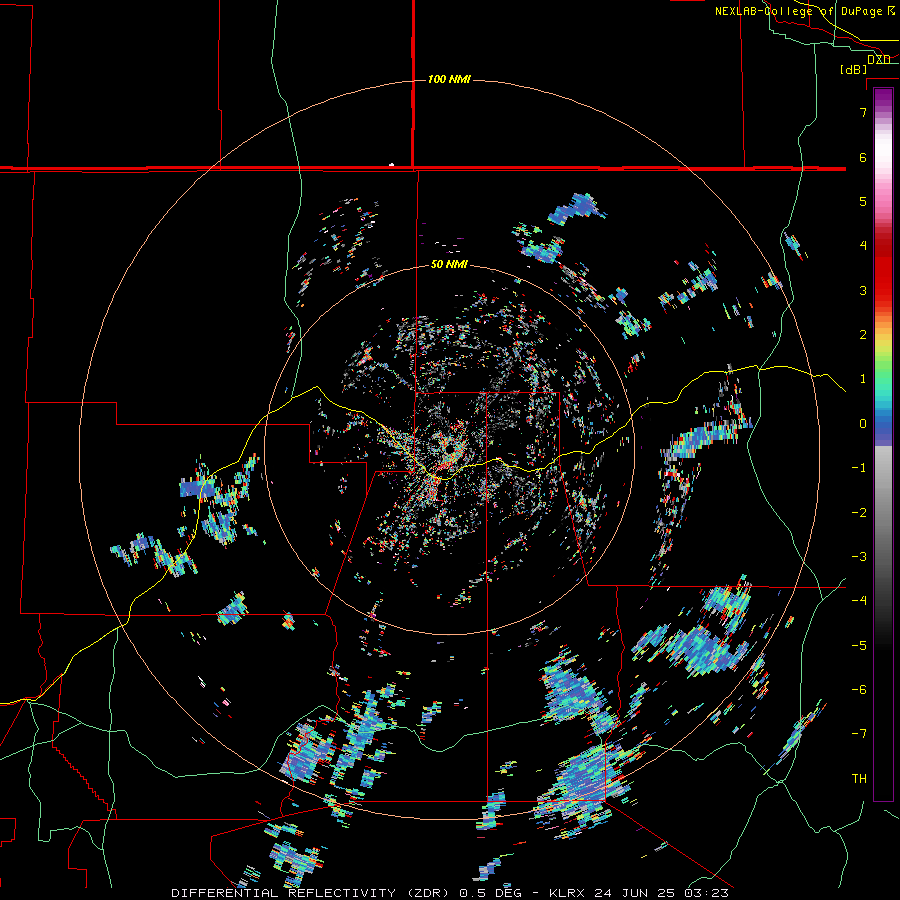The width and height of the screenshot is (900, 900).
Task: Click the vertical ZDR color scale bar
Action: (883, 444)
